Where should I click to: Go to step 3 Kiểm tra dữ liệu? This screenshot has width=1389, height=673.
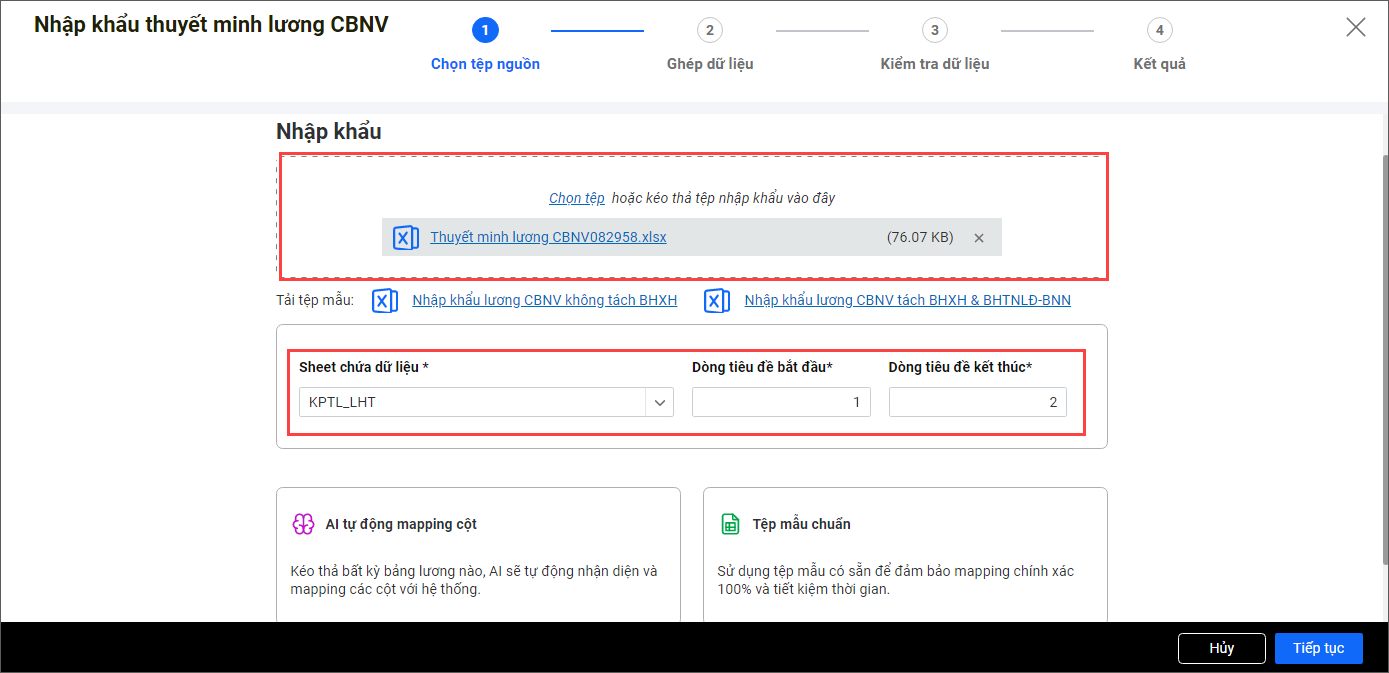[934, 30]
